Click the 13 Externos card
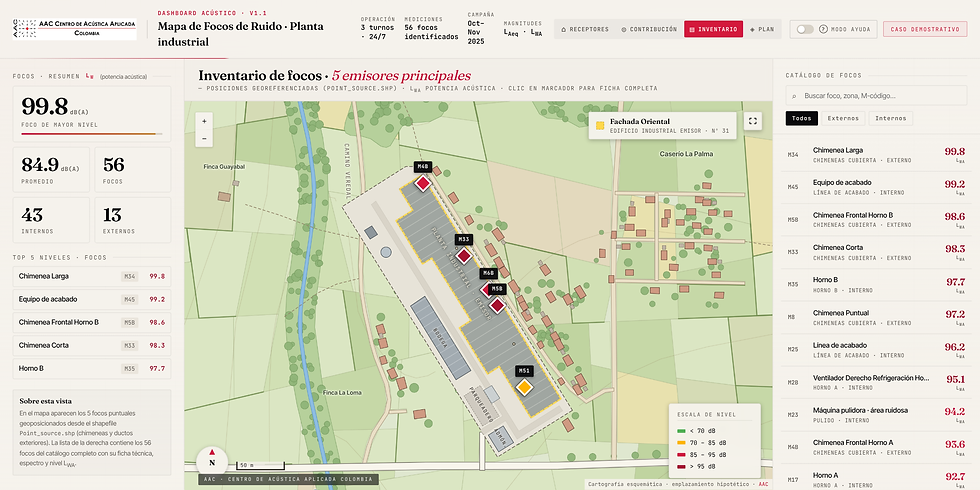 click(132, 220)
